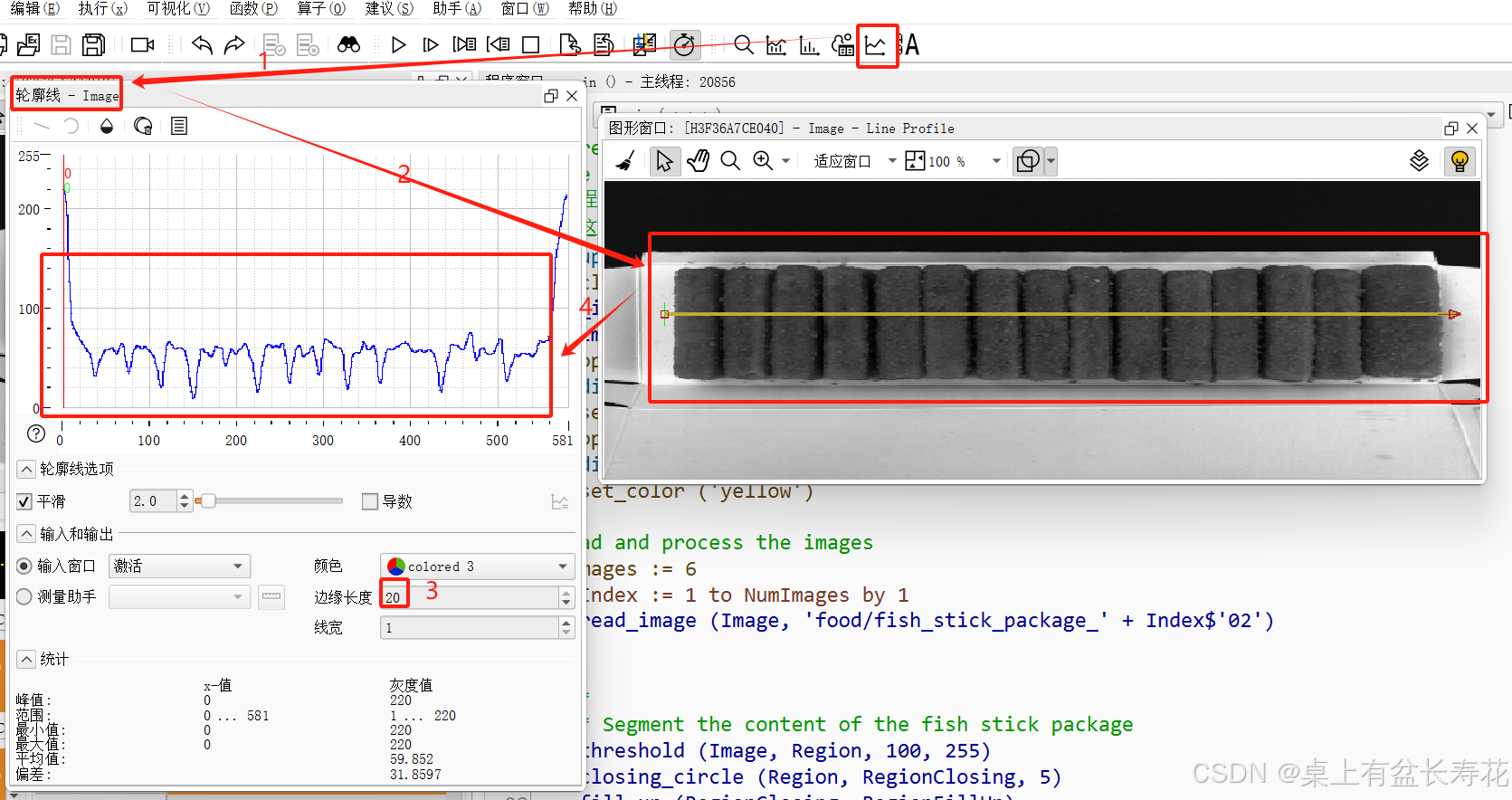Undock the graphics window panel

1451,129
